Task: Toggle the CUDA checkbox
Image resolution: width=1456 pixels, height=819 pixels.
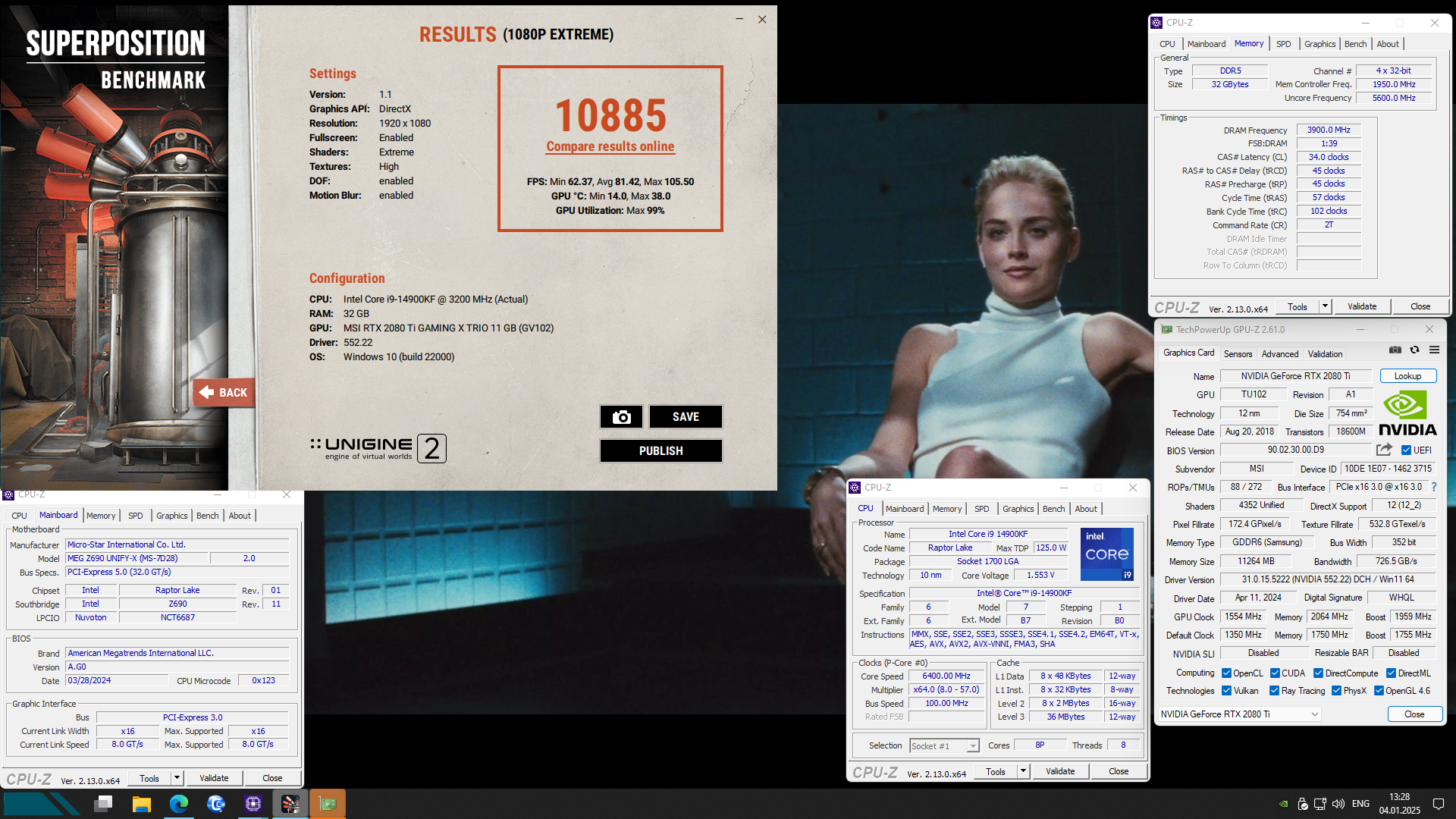Action: 1275,673
